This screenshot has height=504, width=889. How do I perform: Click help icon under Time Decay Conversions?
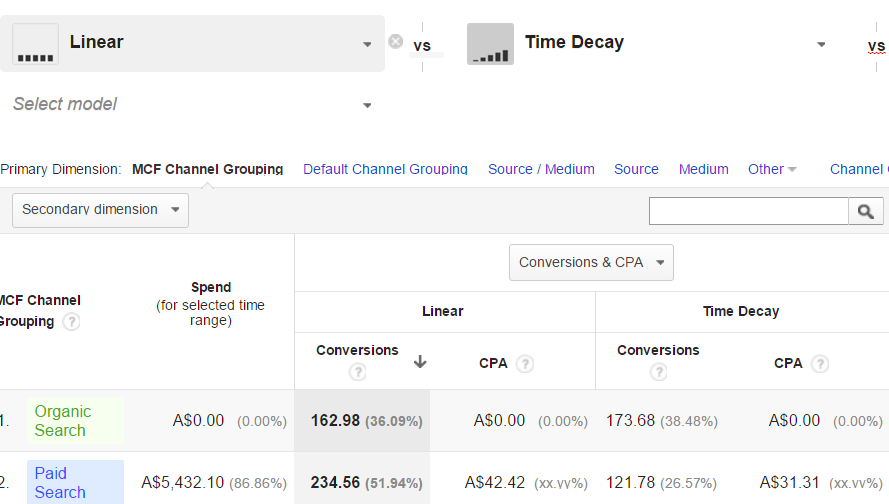point(658,372)
